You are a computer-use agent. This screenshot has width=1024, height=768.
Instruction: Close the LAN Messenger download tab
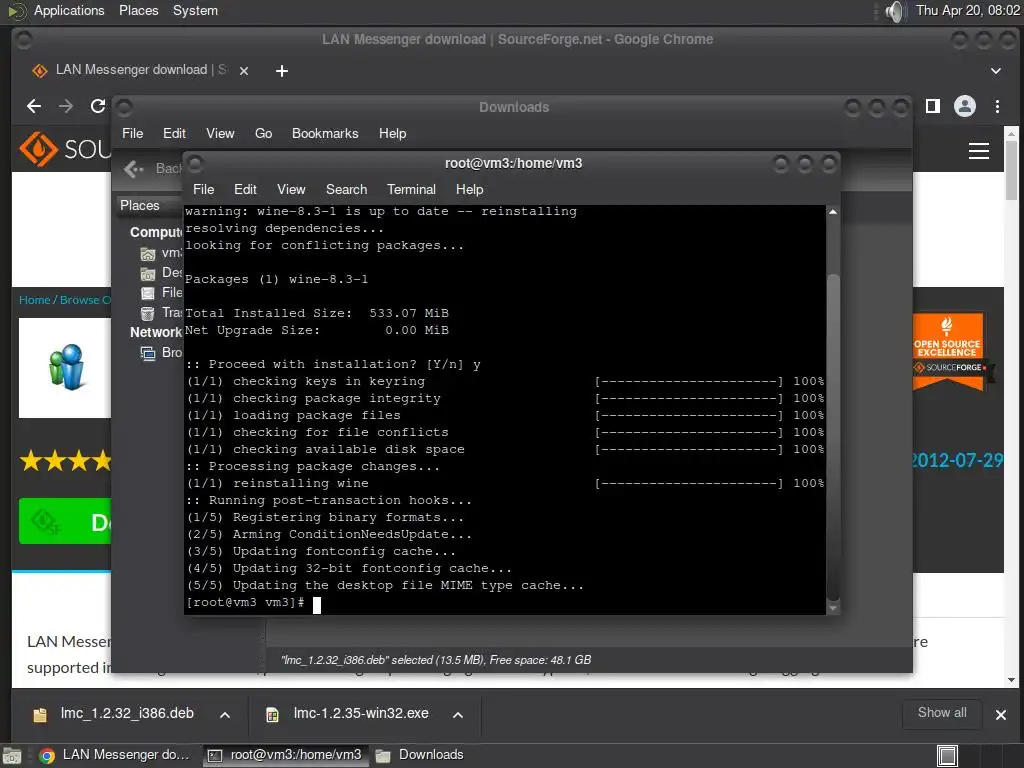point(244,71)
